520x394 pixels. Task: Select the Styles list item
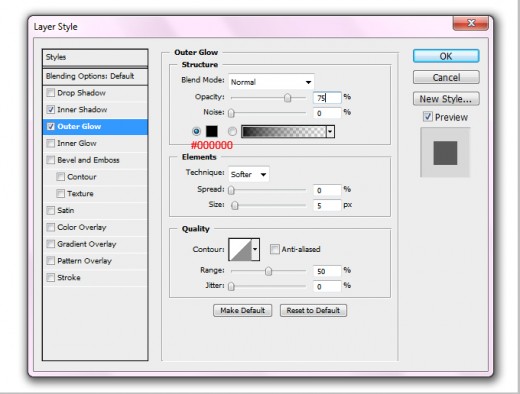(x=95, y=57)
